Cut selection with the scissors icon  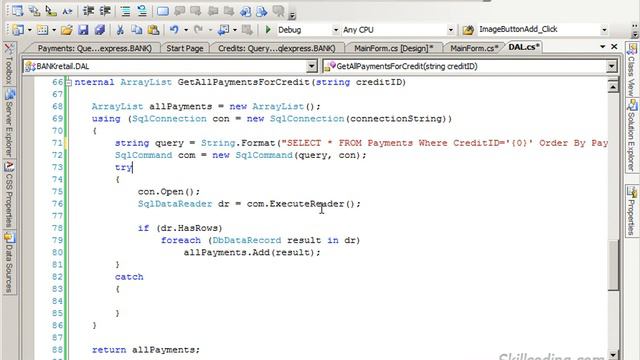click(120, 30)
